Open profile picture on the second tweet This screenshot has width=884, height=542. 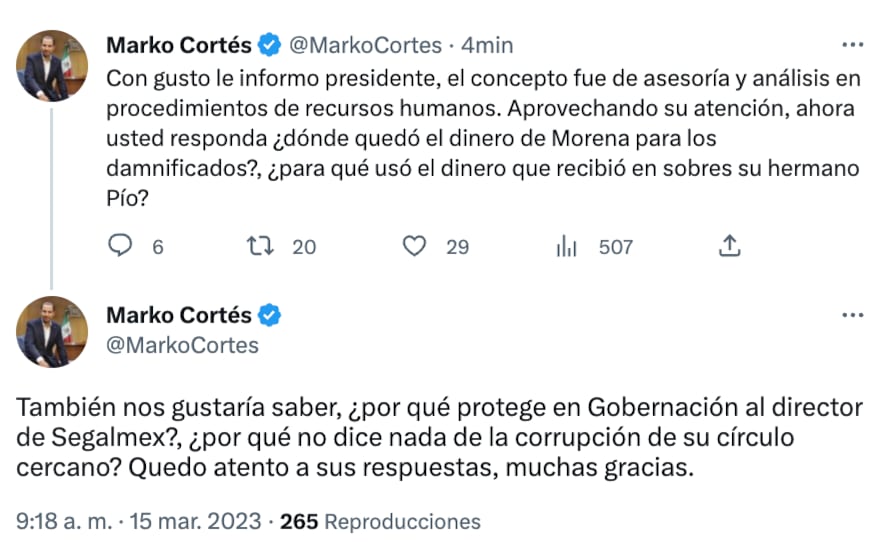pos(51,331)
